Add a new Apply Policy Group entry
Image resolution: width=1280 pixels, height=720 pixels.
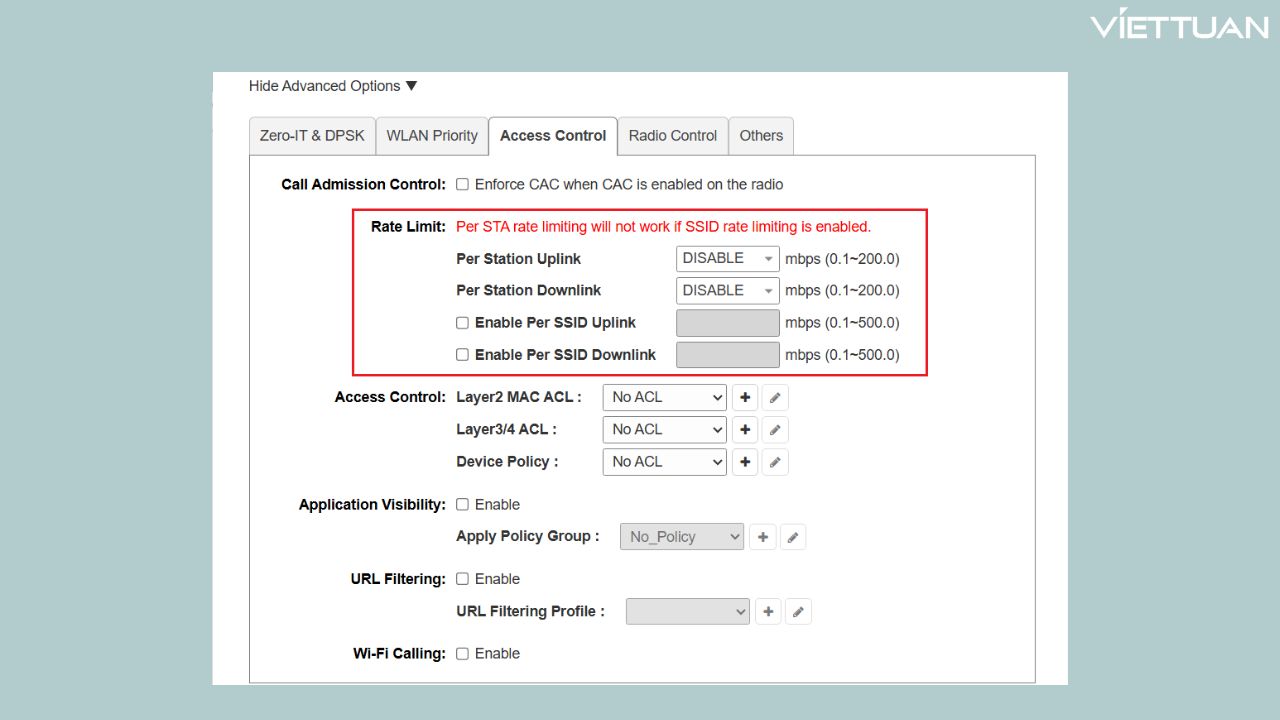click(763, 537)
